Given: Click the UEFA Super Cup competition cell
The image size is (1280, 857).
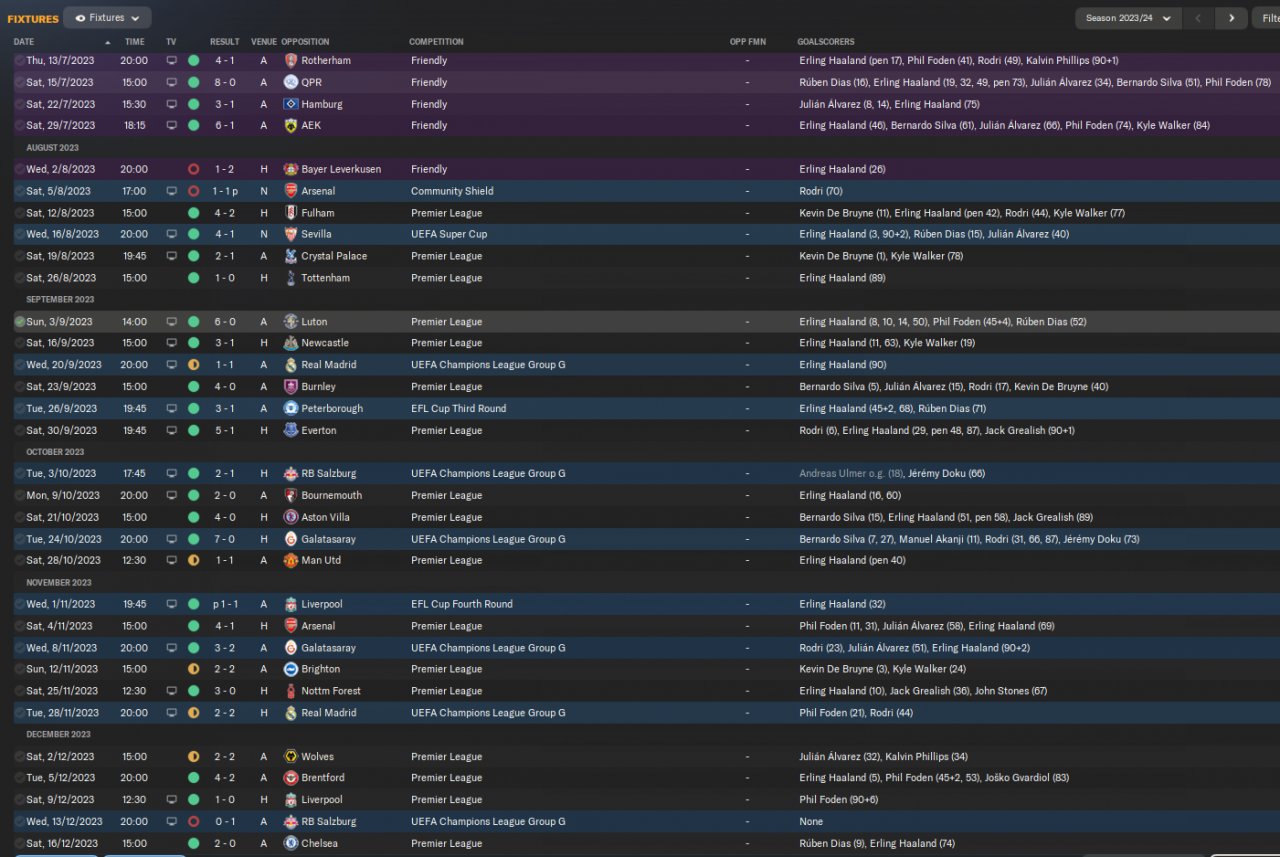Looking at the screenshot, I should pos(449,235).
